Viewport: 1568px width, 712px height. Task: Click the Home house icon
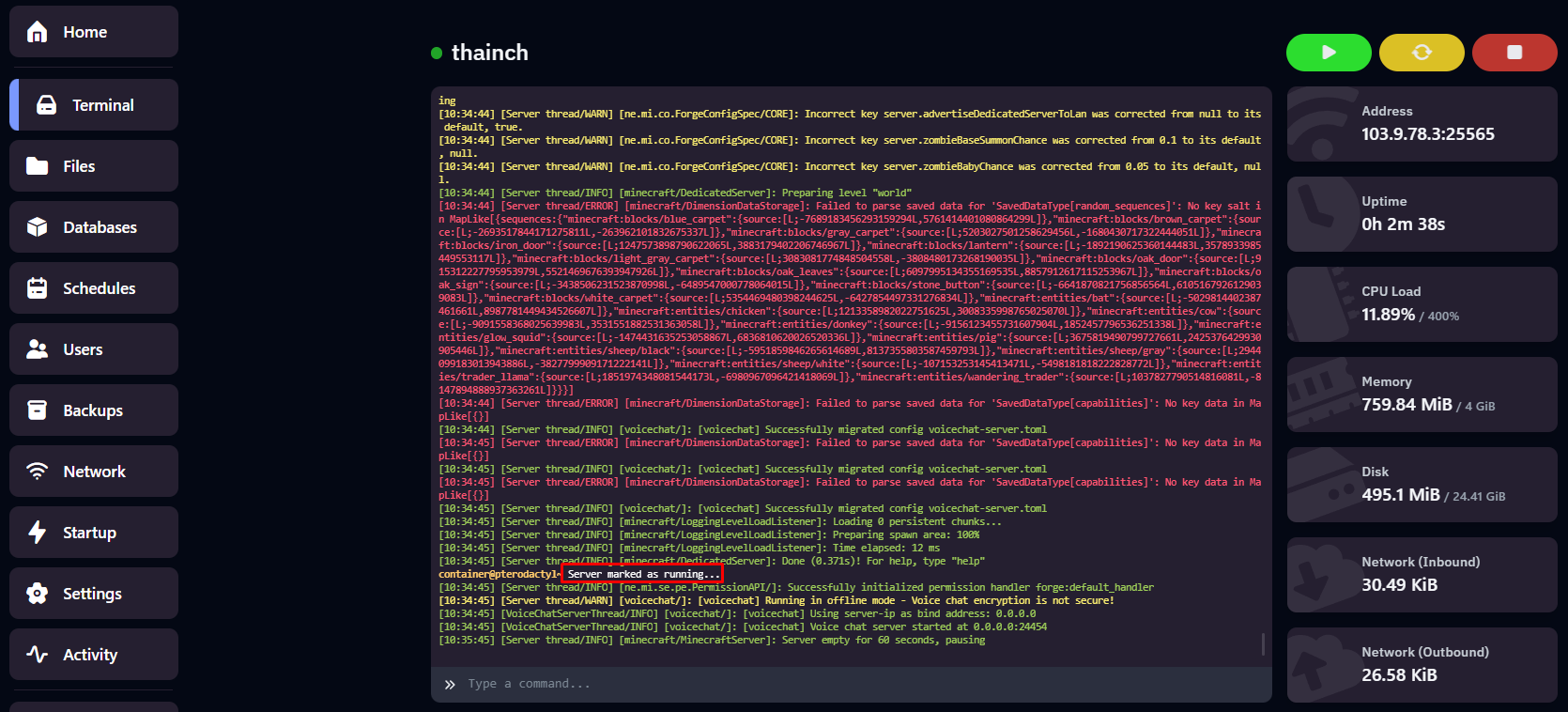[38, 32]
